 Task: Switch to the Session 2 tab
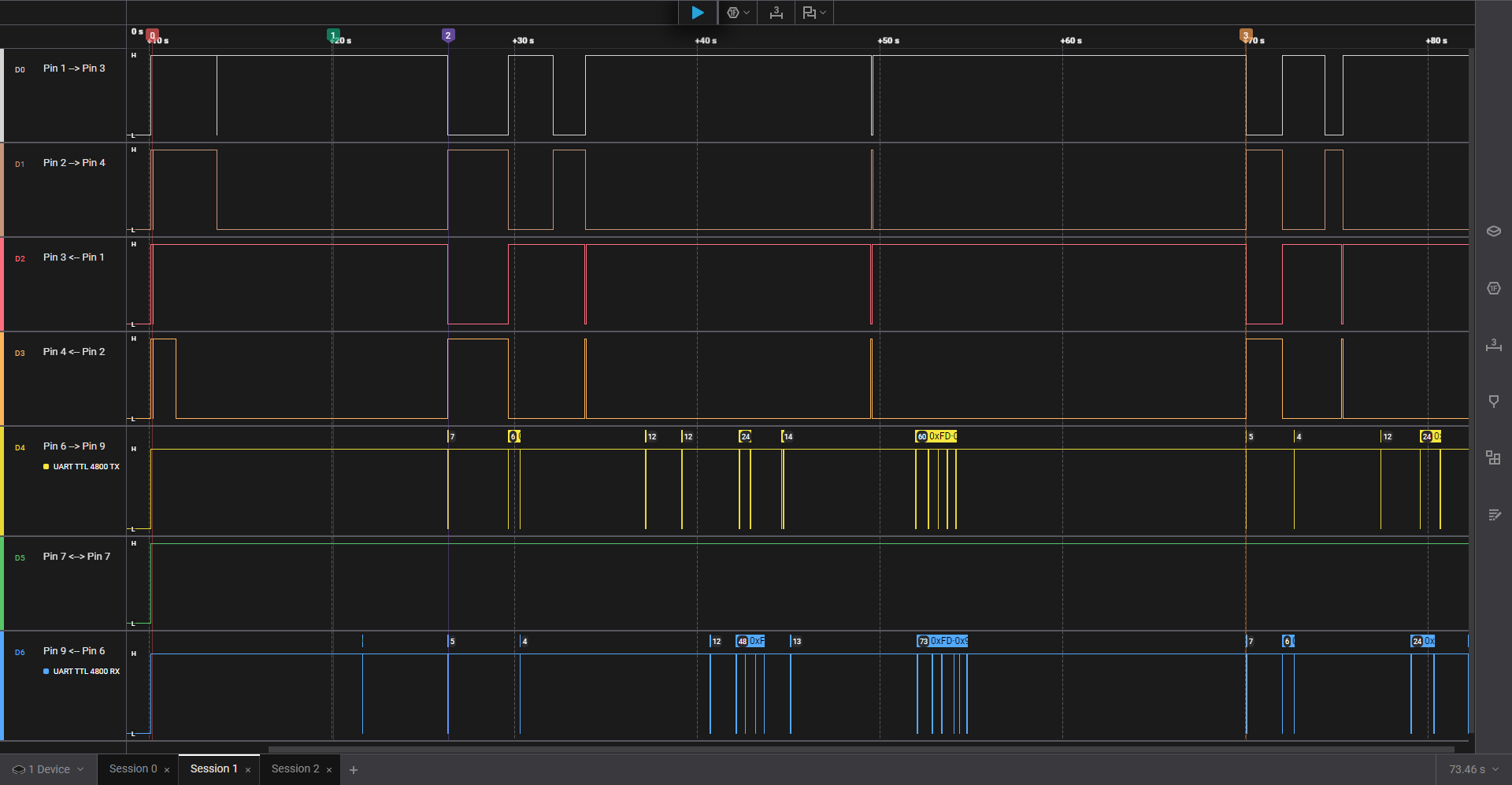[x=295, y=769]
